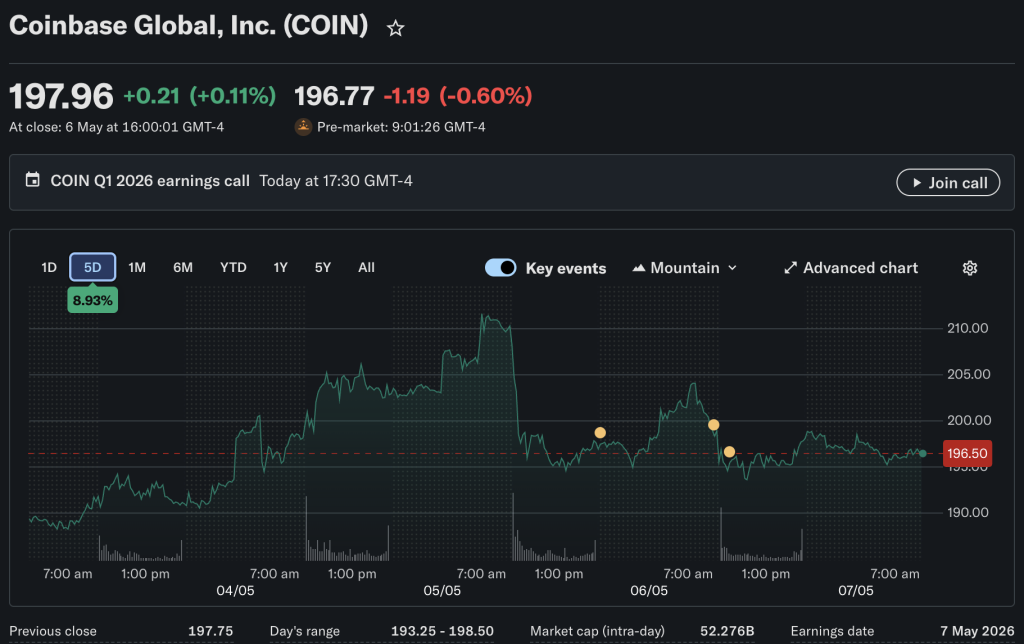
Task: Select the 5Y time range
Action: click(x=323, y=267)
